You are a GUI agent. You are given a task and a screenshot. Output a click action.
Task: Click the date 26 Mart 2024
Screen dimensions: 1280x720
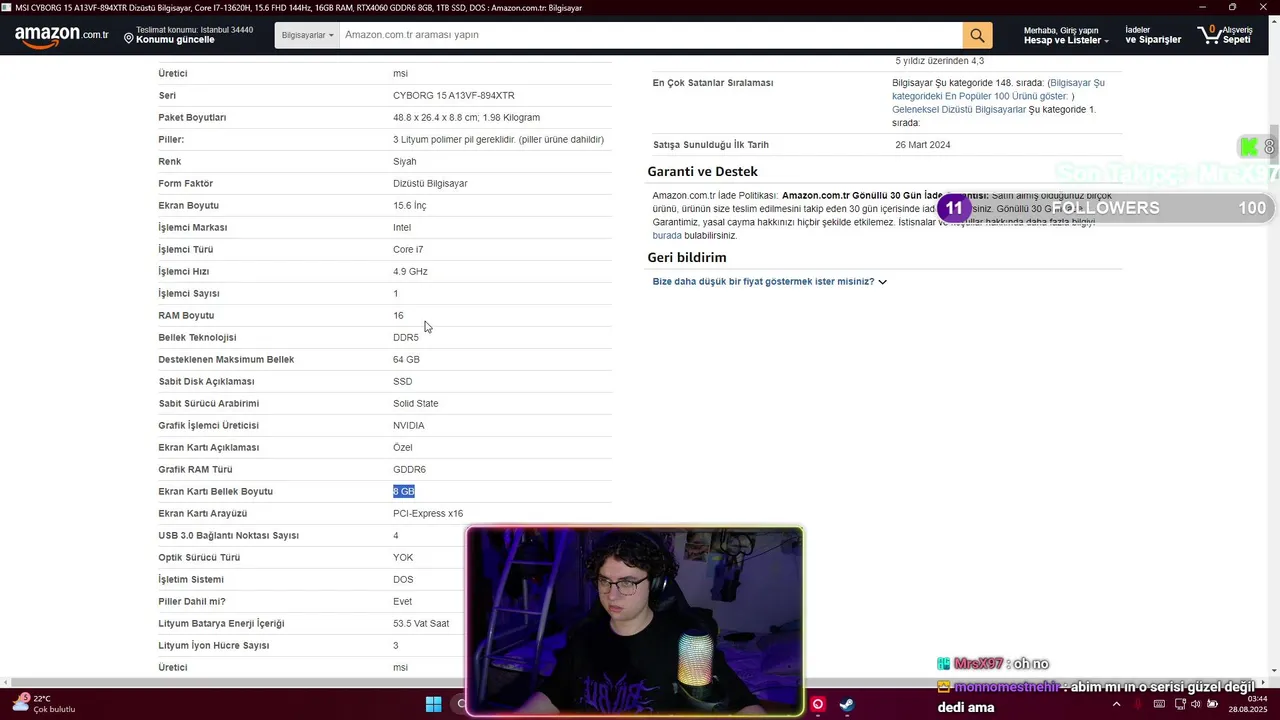click(x=922, y=145)
